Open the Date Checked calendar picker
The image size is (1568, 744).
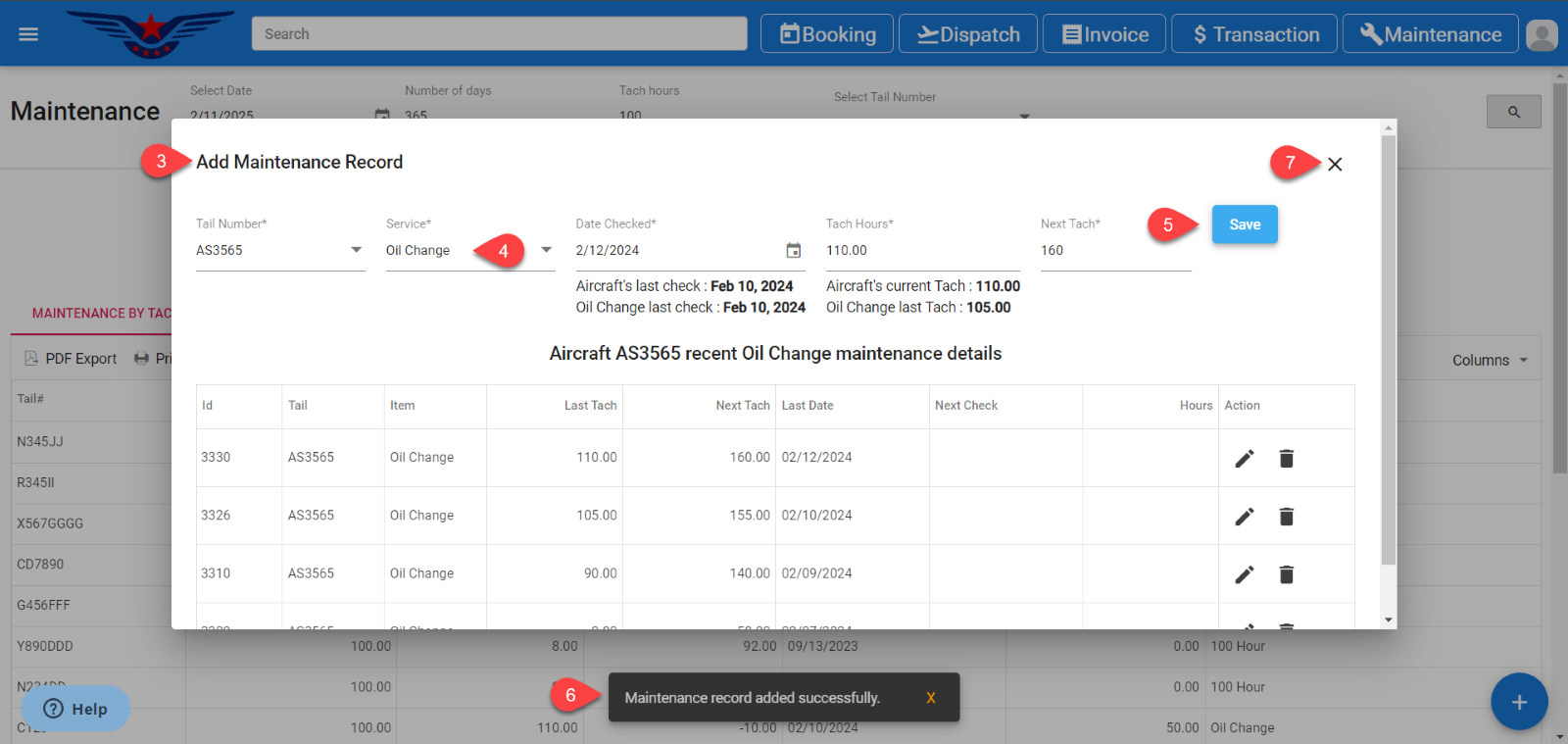pyautogui.click(x=793, y=251)
